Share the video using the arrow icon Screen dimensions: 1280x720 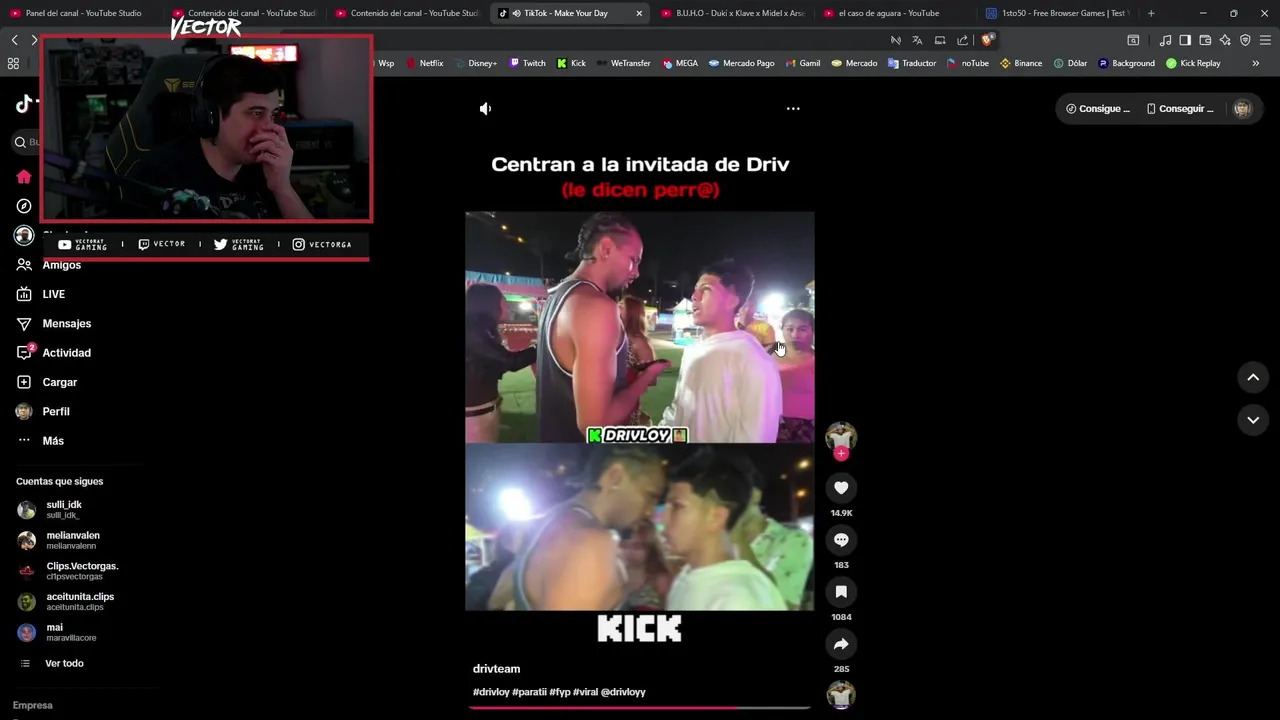841,644
